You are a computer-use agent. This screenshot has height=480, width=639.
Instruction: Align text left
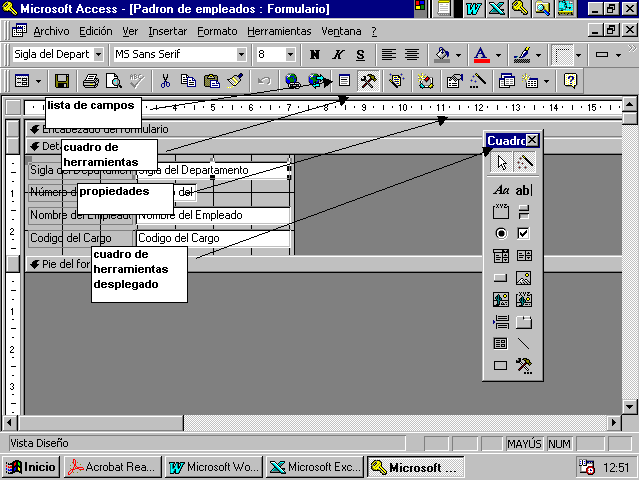pyautogui.click(x=389, y=55)
